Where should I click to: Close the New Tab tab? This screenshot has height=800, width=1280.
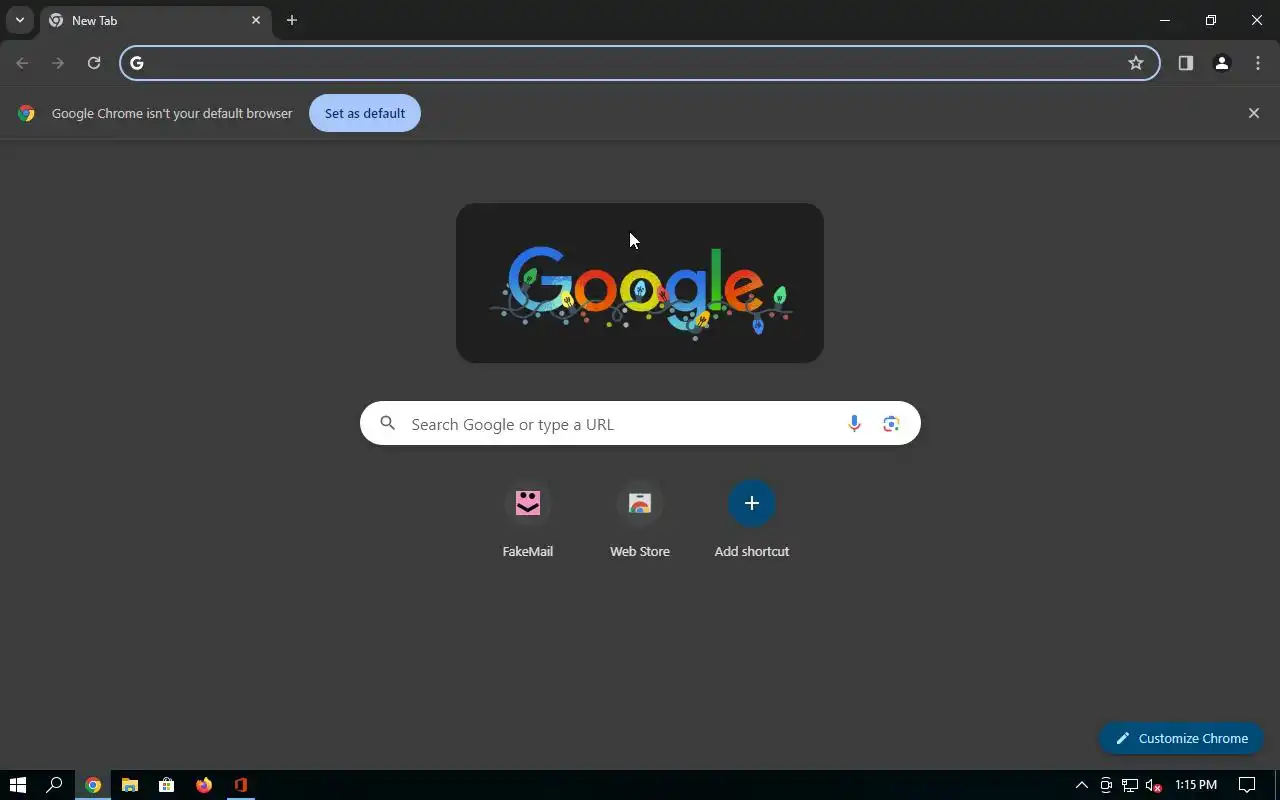tap(256, 20)
